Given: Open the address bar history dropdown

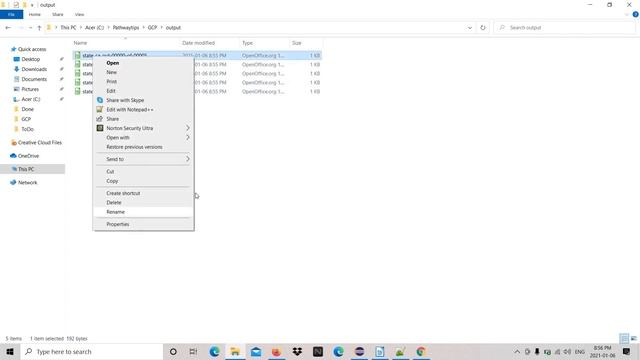Looking at the screenshot, I should (470, 28).
